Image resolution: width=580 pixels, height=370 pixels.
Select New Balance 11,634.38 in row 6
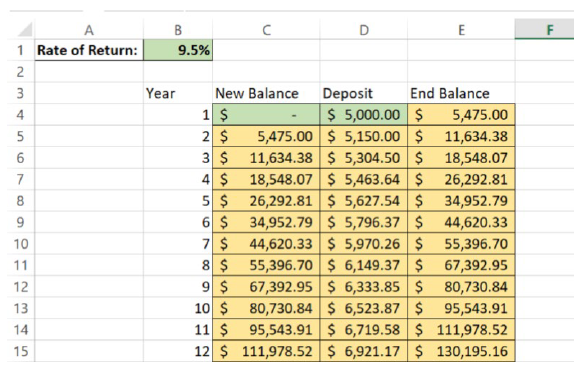tap(266, 158)
